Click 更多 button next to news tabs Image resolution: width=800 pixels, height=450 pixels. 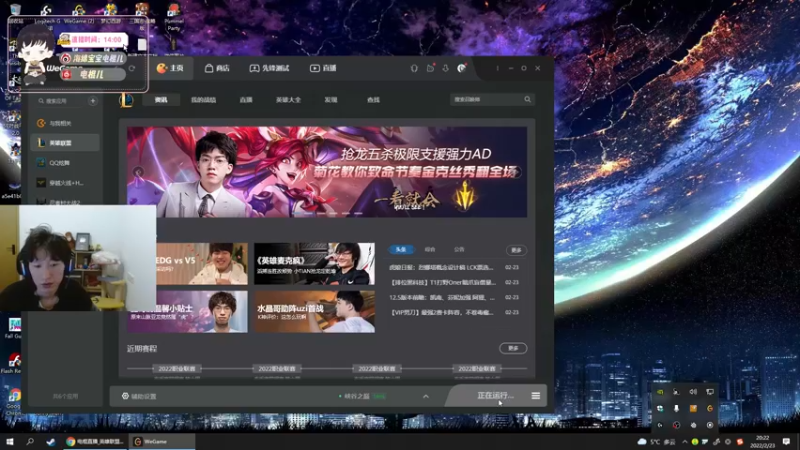[516, 250]
